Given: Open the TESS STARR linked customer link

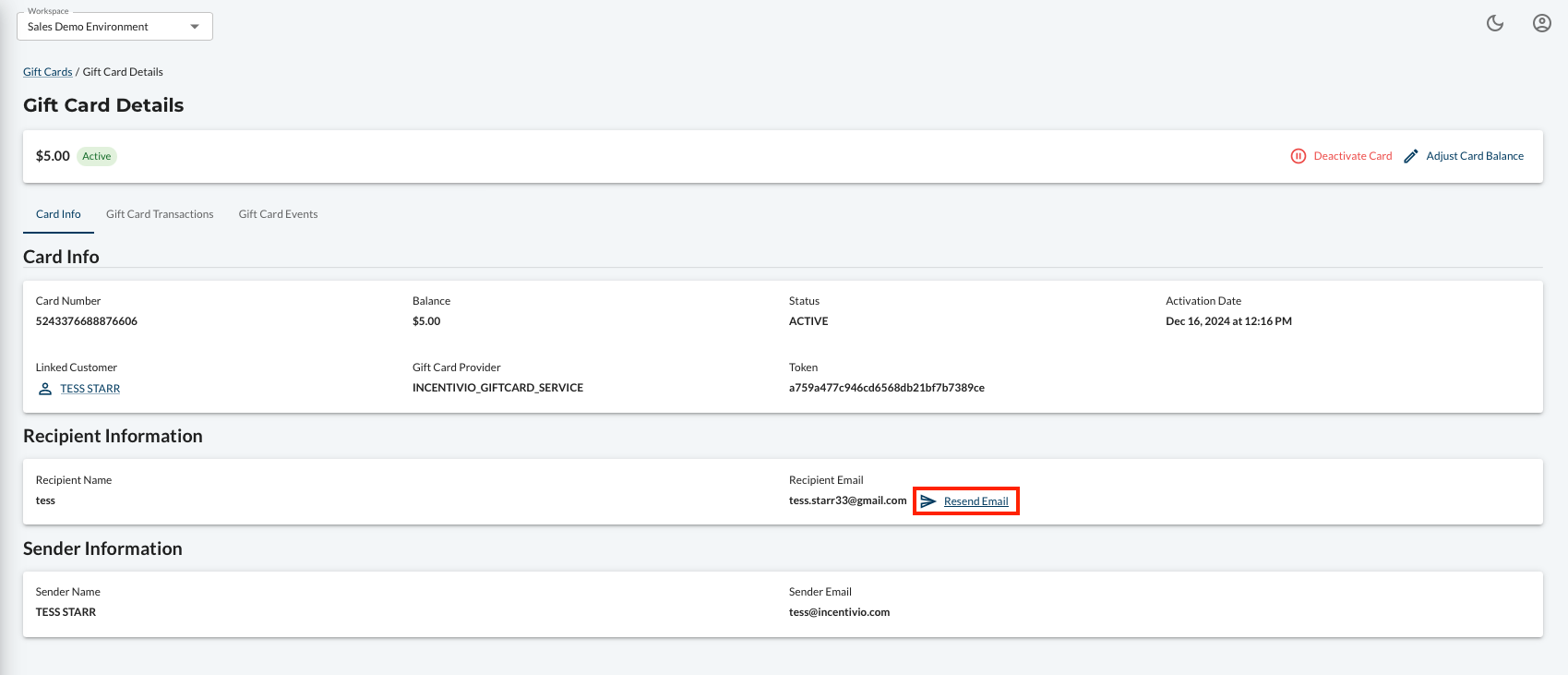Looking at the screenshot, I should [x=90, y=389].
